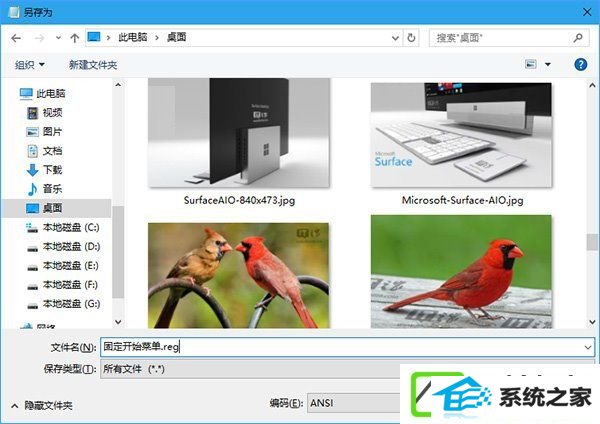The width and height of the screenshot is (600, 424).
Task: Open the 组织 menu
Action: [x=29, y=65]
